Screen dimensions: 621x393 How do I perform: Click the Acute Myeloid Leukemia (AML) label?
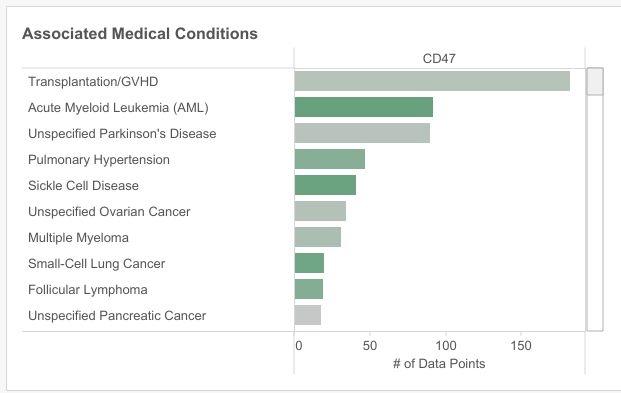[x=118, y=108]
